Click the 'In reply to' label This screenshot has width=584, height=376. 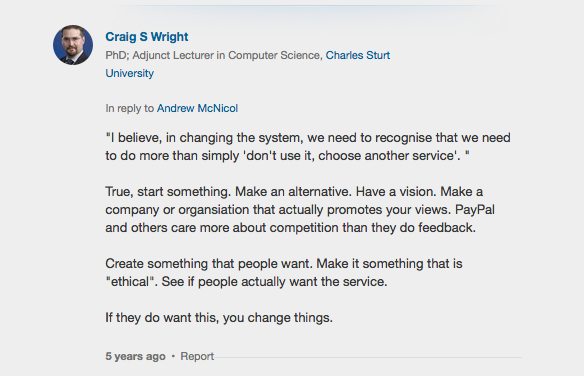pyautogui.click(x=130, y=108)
